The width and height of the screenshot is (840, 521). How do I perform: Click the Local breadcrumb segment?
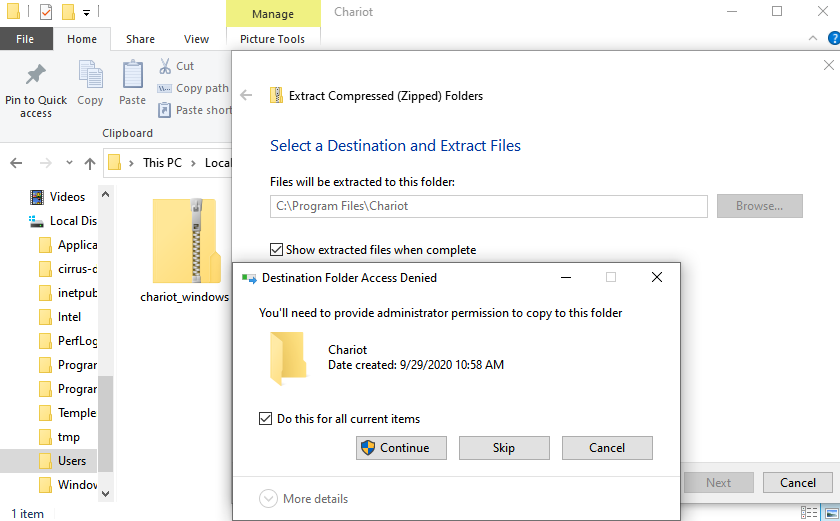coord(218,163)
